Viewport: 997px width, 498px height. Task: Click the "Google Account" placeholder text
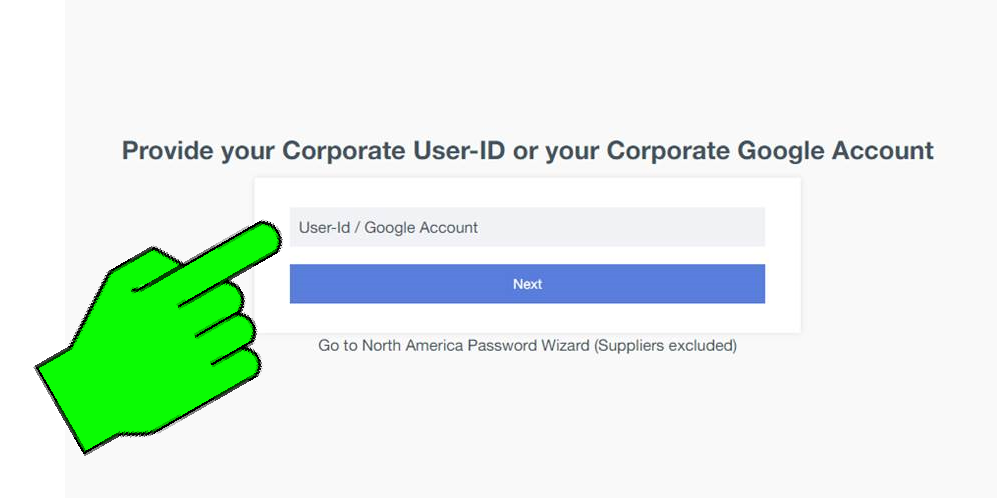pyautogui.click(x=421, y=228)
